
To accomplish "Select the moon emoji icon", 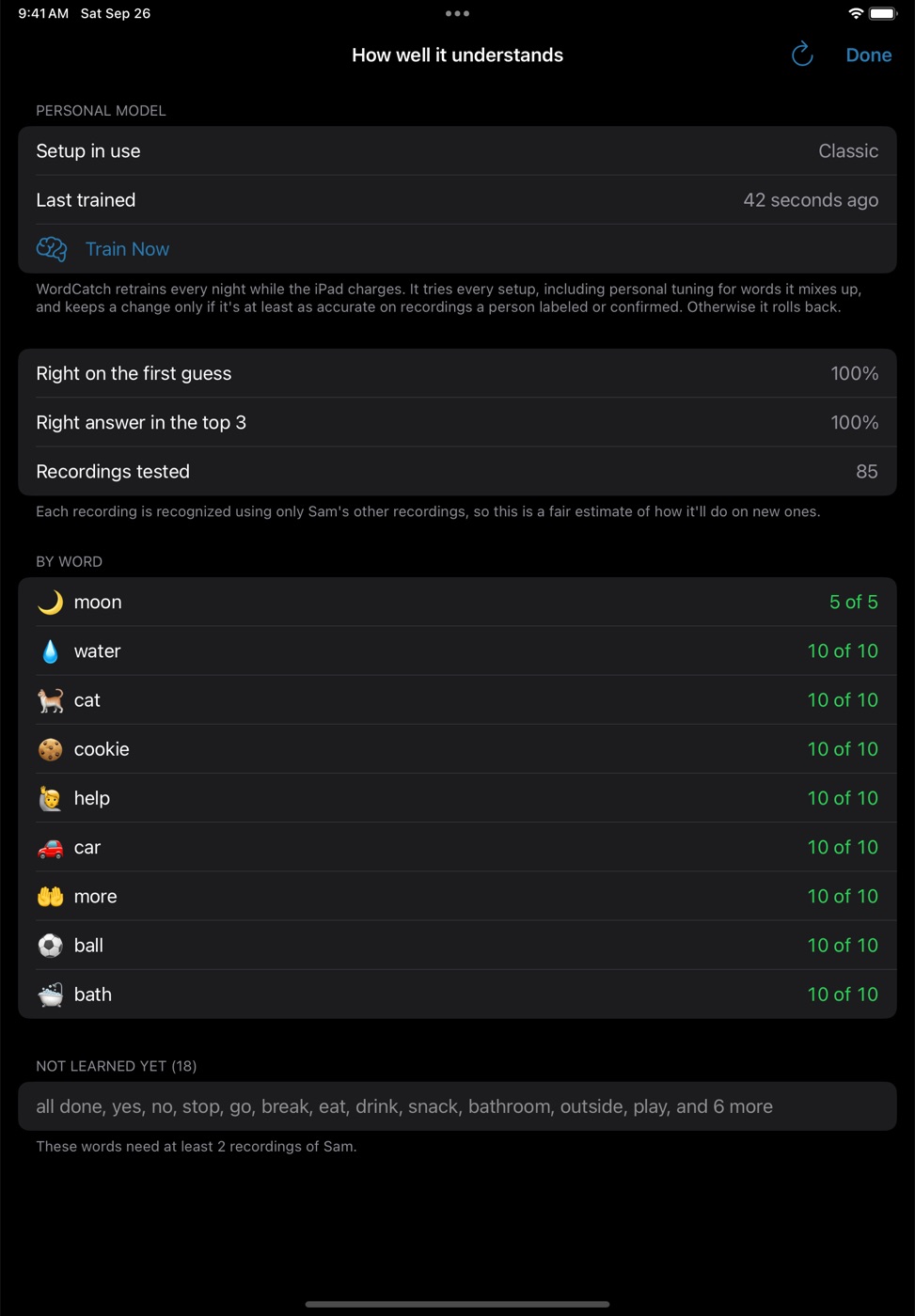I will [x=51, y=603].
